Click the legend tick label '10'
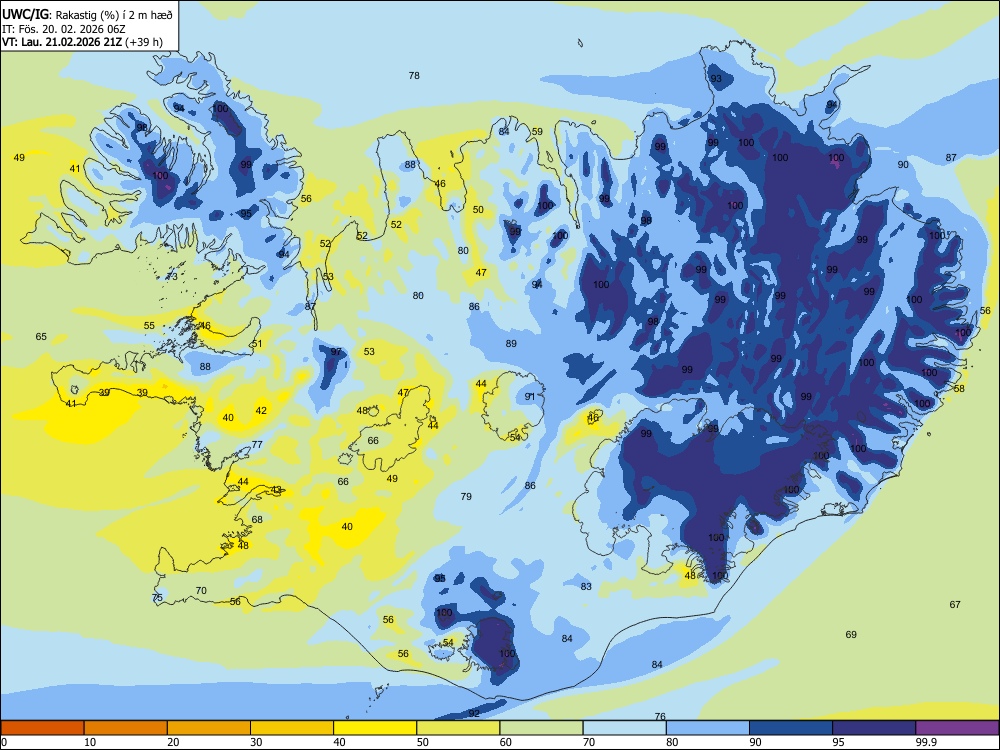Viewport: 1000px width, 750px height. (90, 742)
